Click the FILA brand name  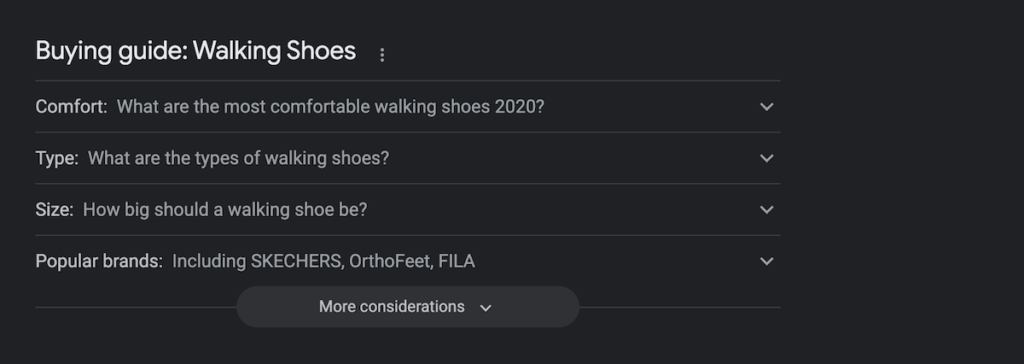coord(456,261)
